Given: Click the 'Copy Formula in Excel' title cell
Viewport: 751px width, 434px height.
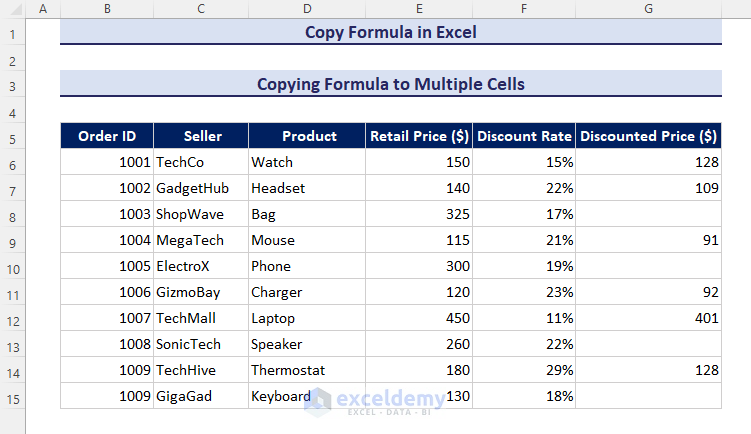Looking at the screenshot, I should click(390, 32).
